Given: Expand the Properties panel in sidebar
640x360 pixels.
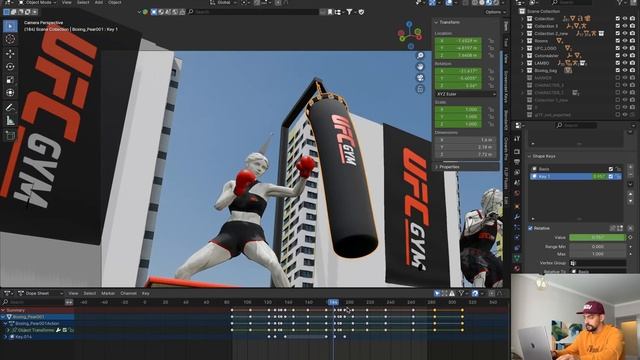Looking at the screenshot, I should [x=436, y=167].
